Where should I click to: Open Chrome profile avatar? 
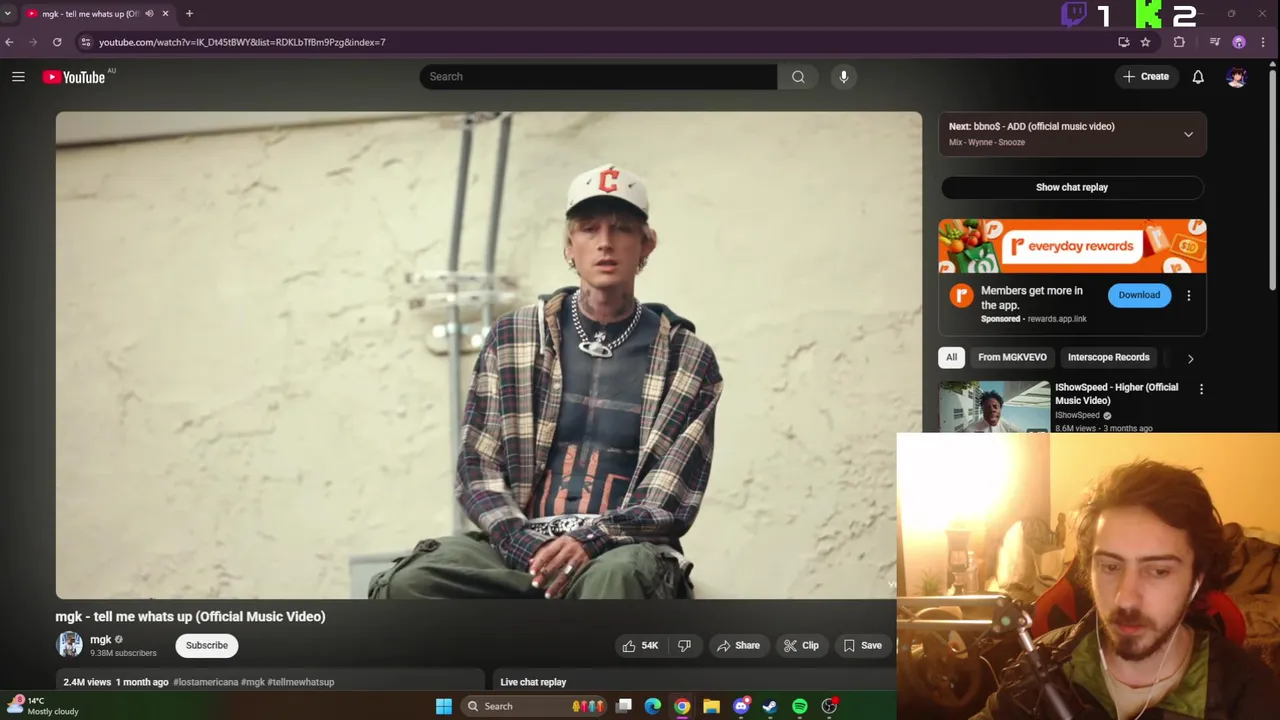pos(1239,42)
